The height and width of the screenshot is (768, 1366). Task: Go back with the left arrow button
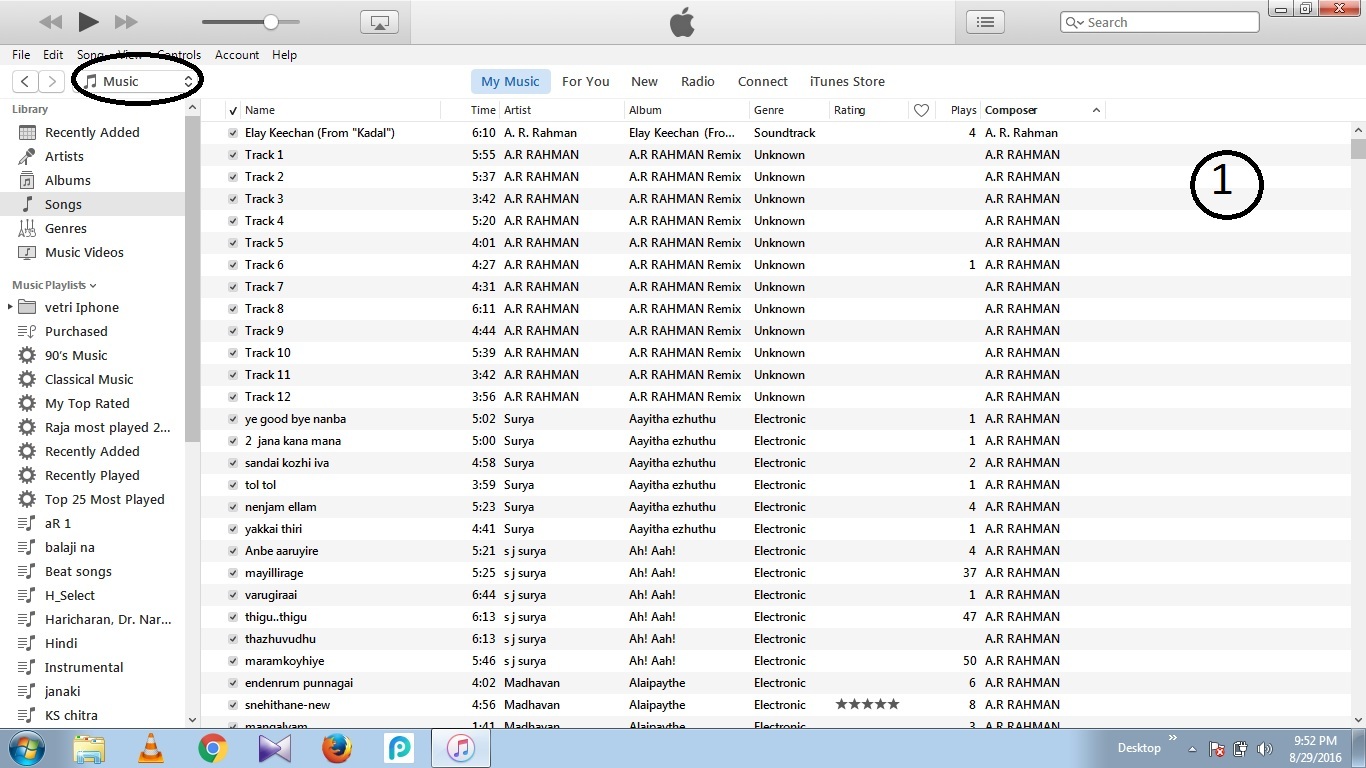tap(25, 81)
